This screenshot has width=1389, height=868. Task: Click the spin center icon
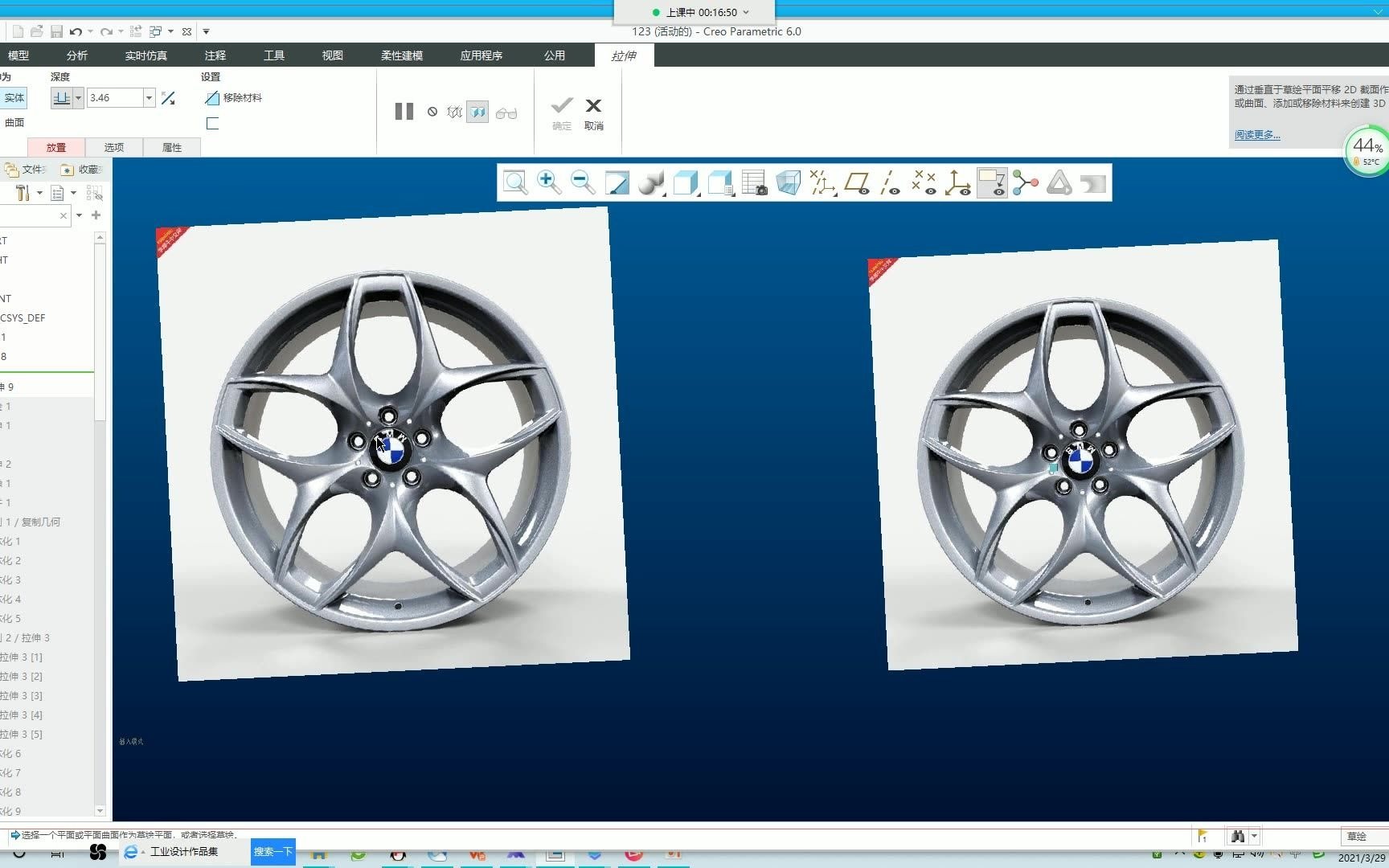point(1025,183)
